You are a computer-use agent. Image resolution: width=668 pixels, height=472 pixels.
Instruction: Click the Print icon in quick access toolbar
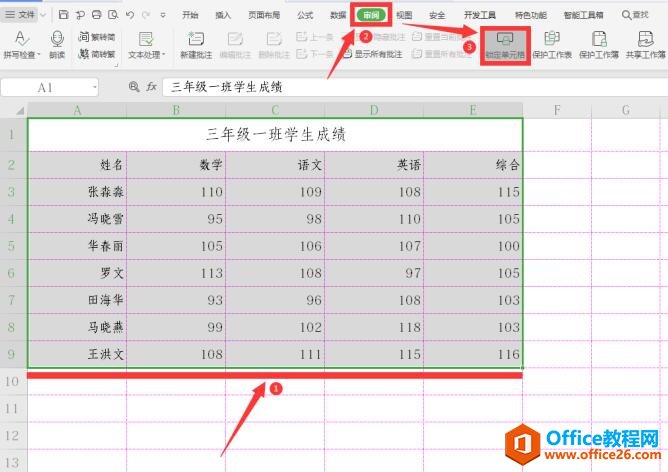tap(97, 15)
